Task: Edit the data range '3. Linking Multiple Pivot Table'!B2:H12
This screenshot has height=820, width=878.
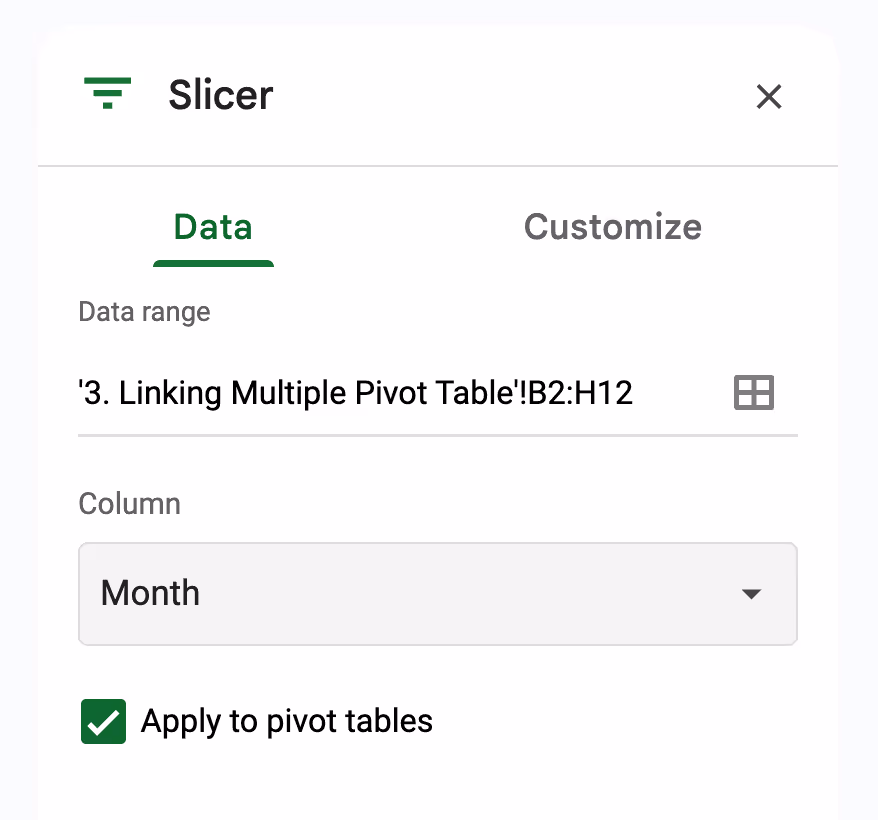Action: tap(355, 392)
